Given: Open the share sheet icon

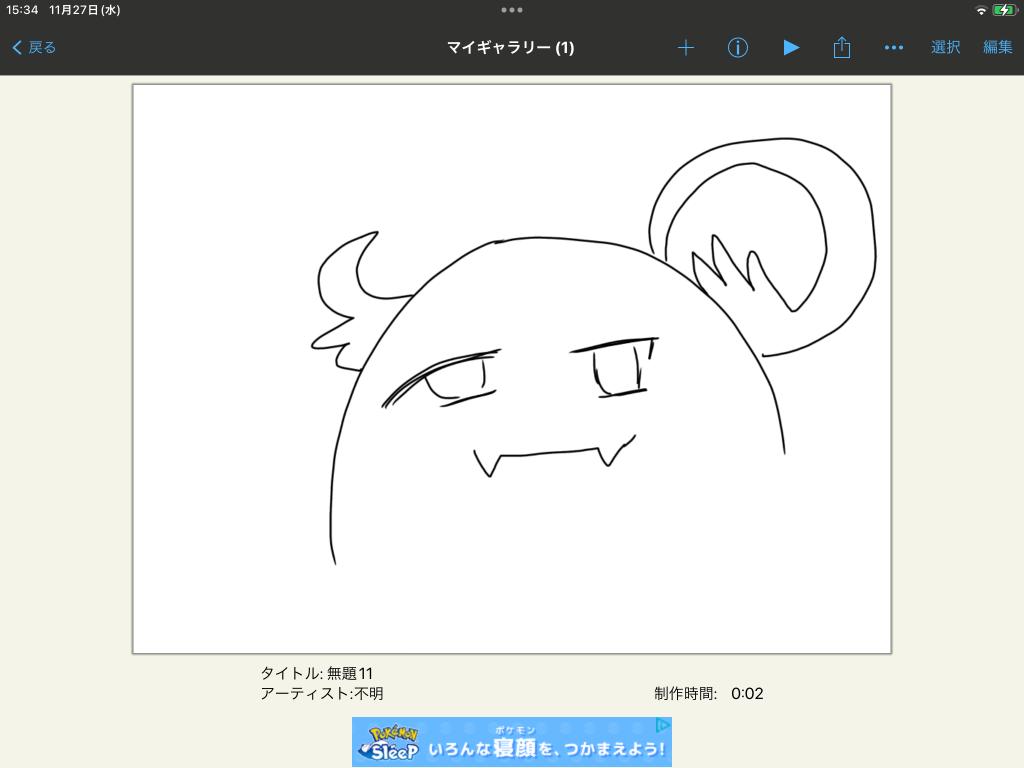Looking at the screenshot, I should pos(842,47).
